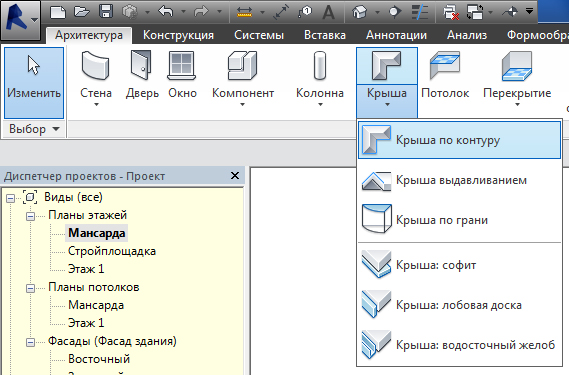The height and width of the screenshot is (375, 569).
Task: Click the Section tool icon
Action: coord(394,12)
